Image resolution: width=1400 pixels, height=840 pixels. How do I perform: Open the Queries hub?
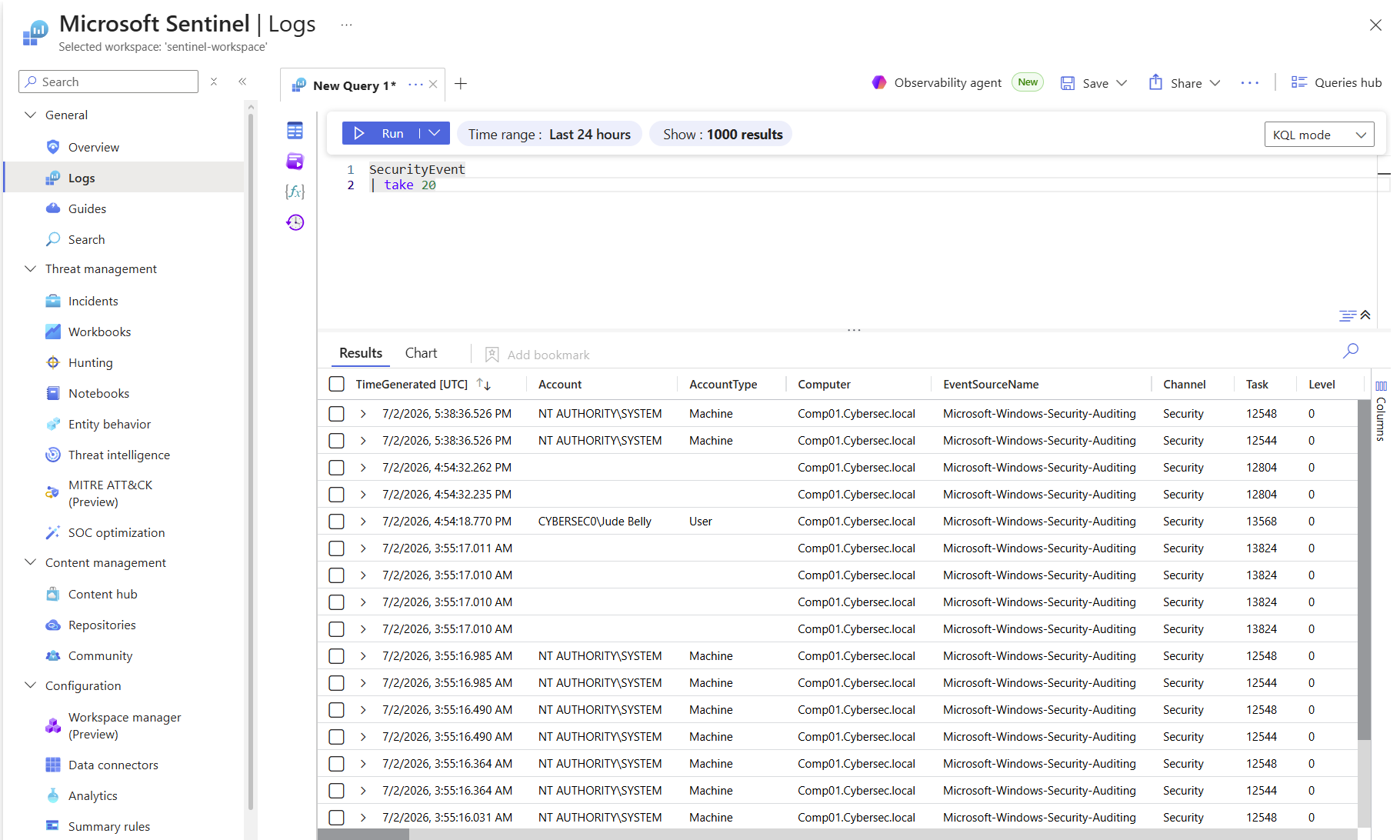(1336, 82)
